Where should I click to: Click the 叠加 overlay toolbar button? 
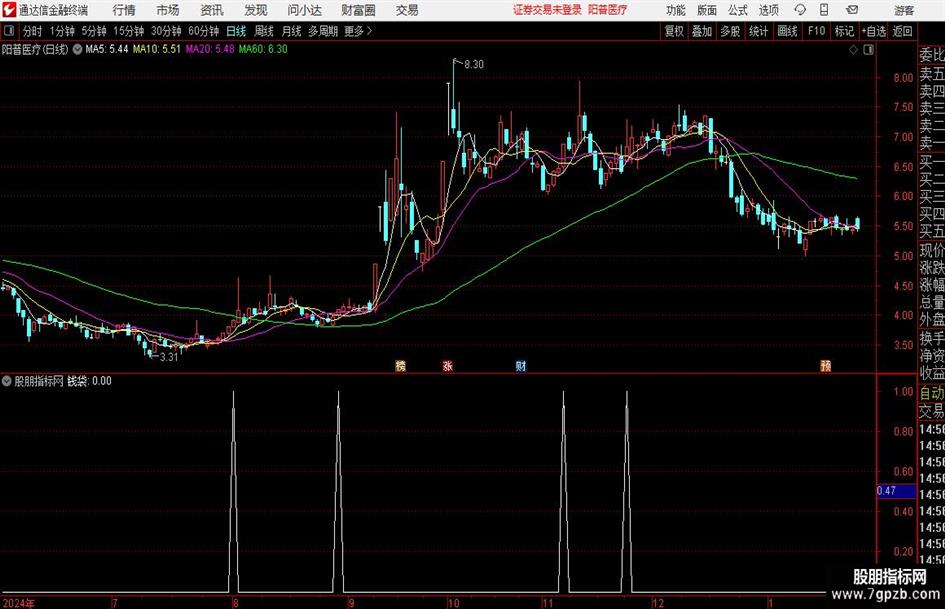click(x=702, y=31)
